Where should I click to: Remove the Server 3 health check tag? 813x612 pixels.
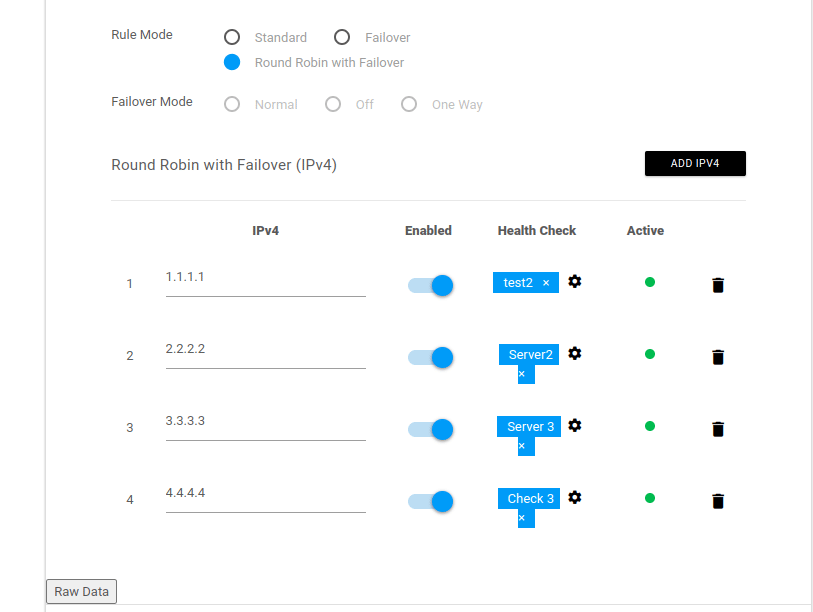pyautogui.click(x=522, y=446)
